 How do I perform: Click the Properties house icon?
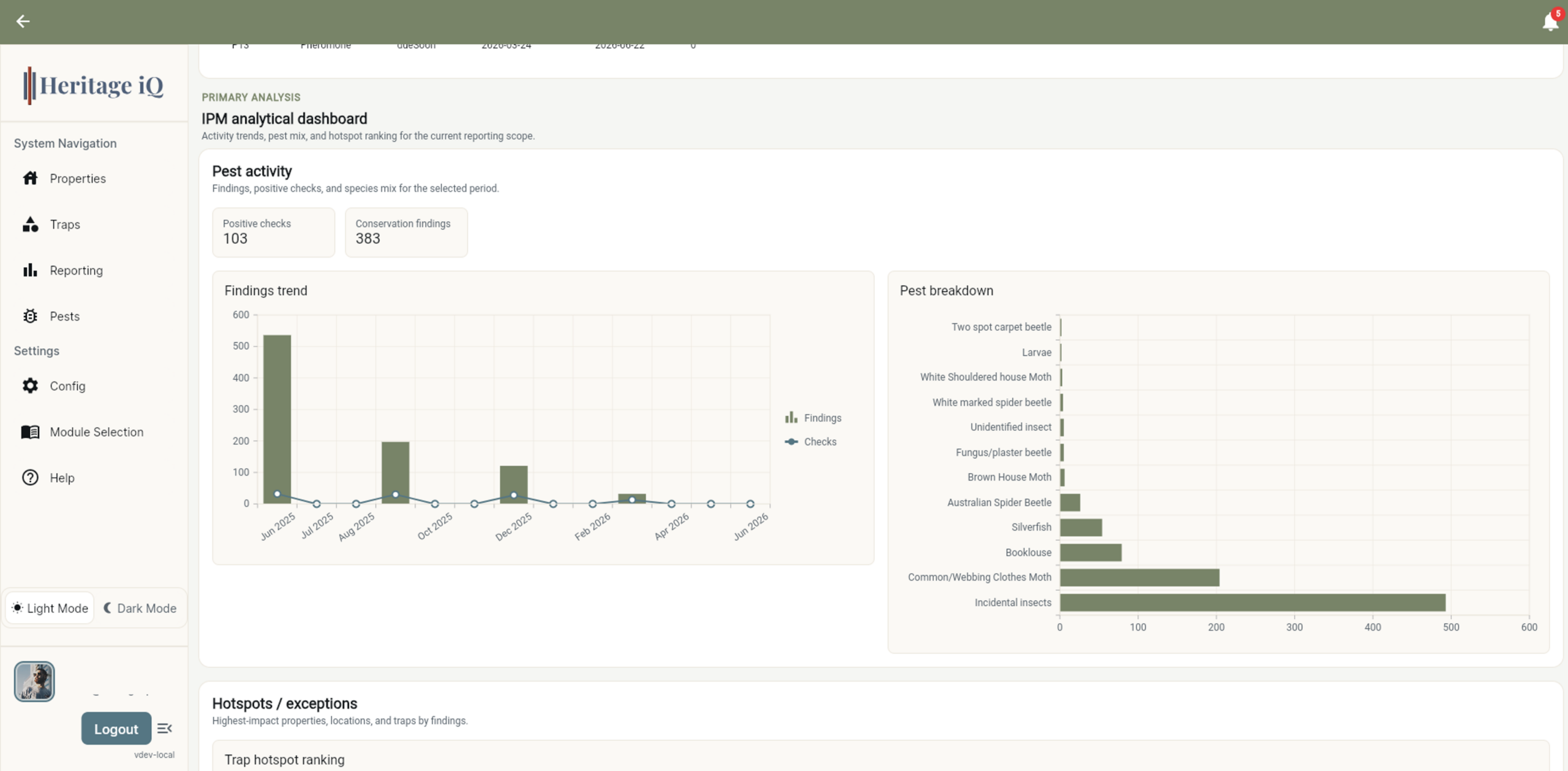point(30,178)
